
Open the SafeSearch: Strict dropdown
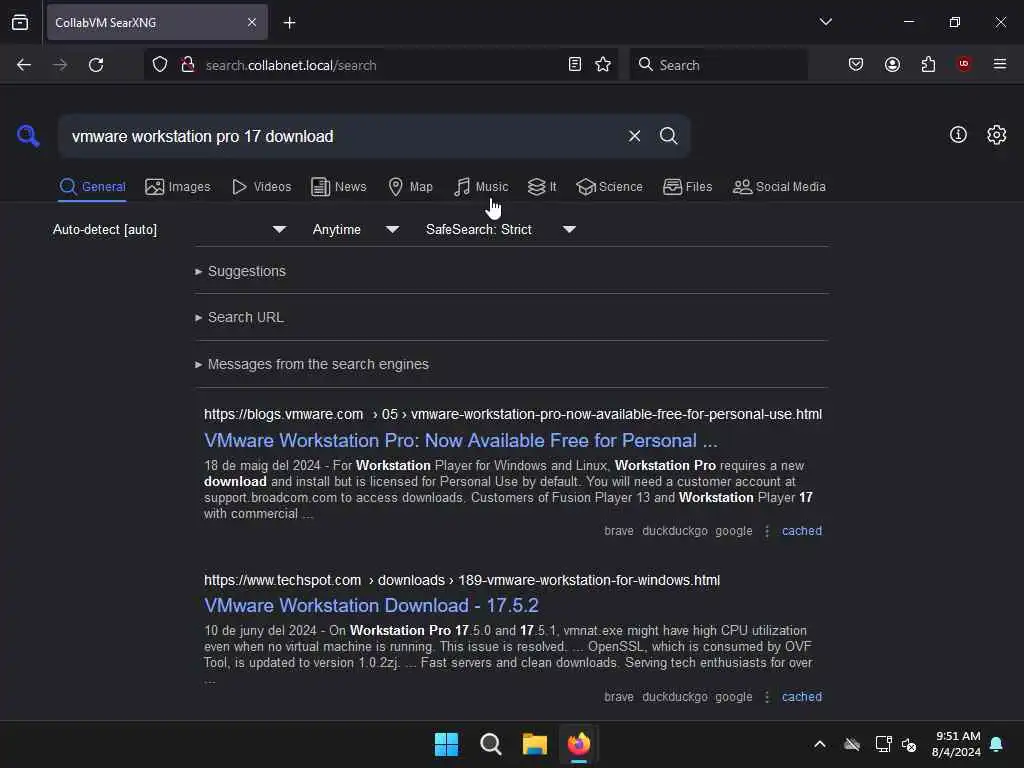pyautogui.click(x=501, y=229)
